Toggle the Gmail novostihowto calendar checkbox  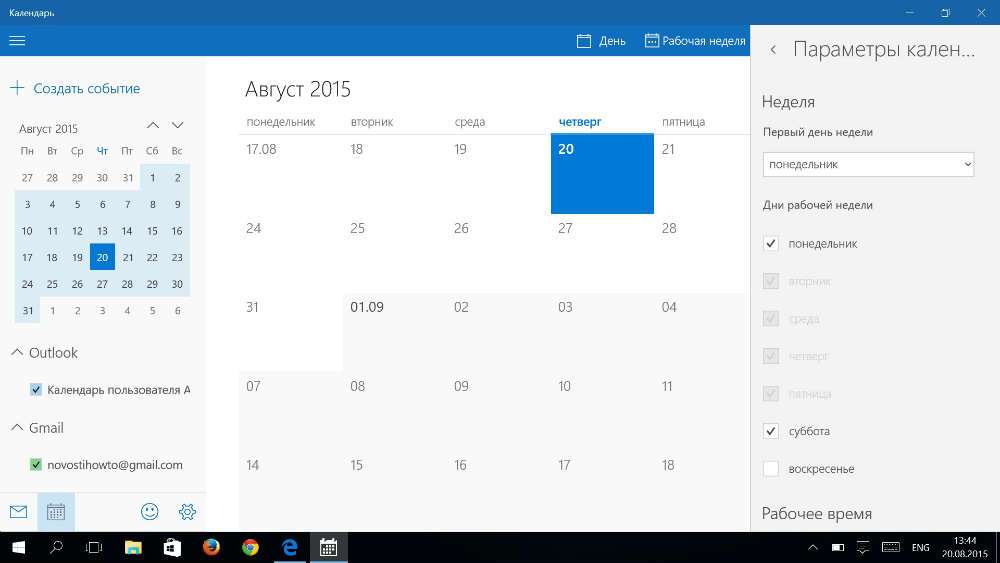(x=36, y=465)
